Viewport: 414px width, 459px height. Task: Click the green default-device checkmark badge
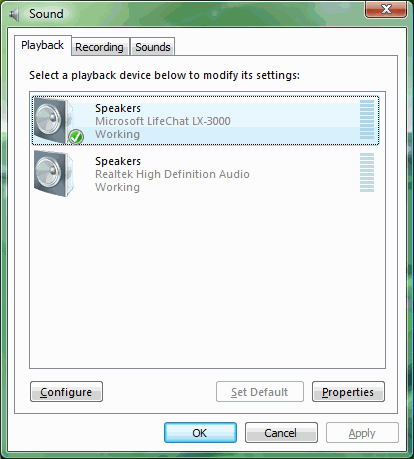coord(76,137)
